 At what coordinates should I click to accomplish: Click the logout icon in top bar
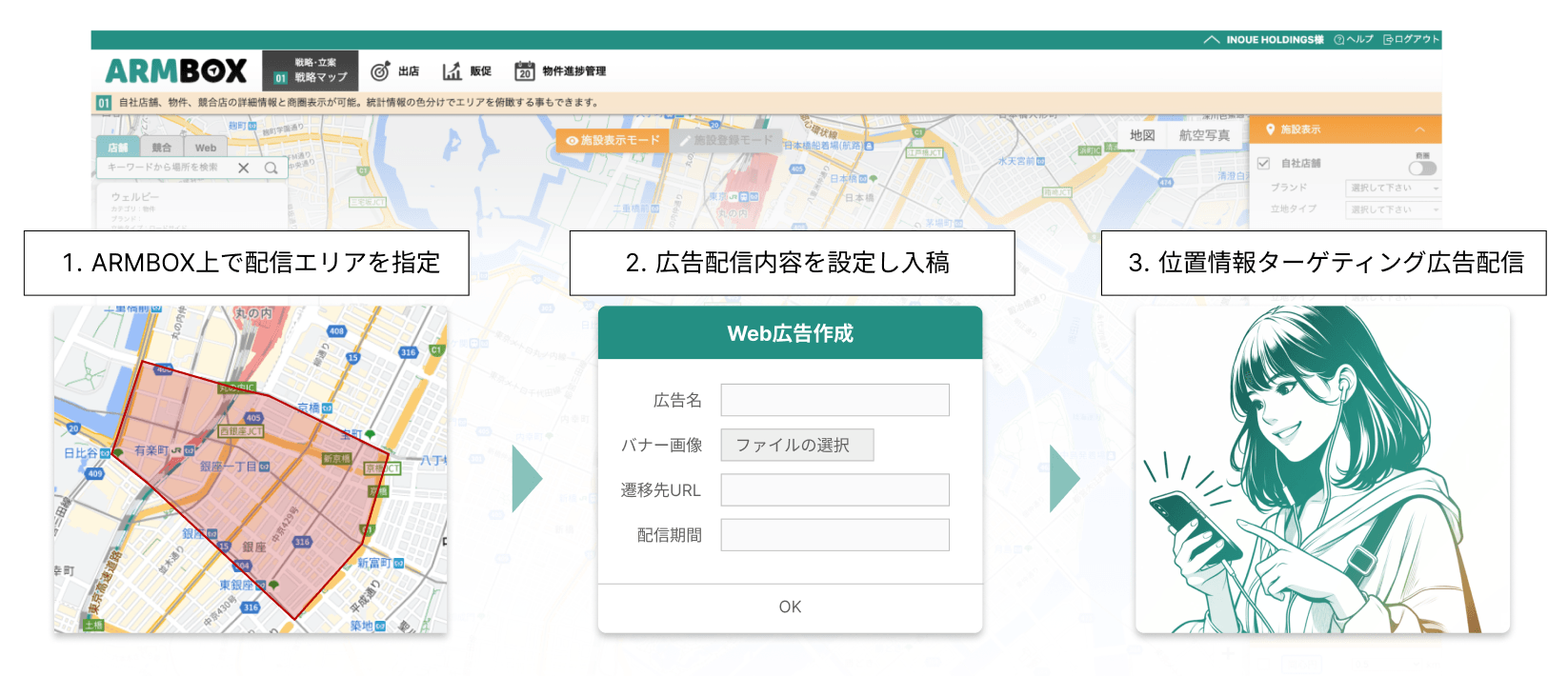[x=1388, y=40]
